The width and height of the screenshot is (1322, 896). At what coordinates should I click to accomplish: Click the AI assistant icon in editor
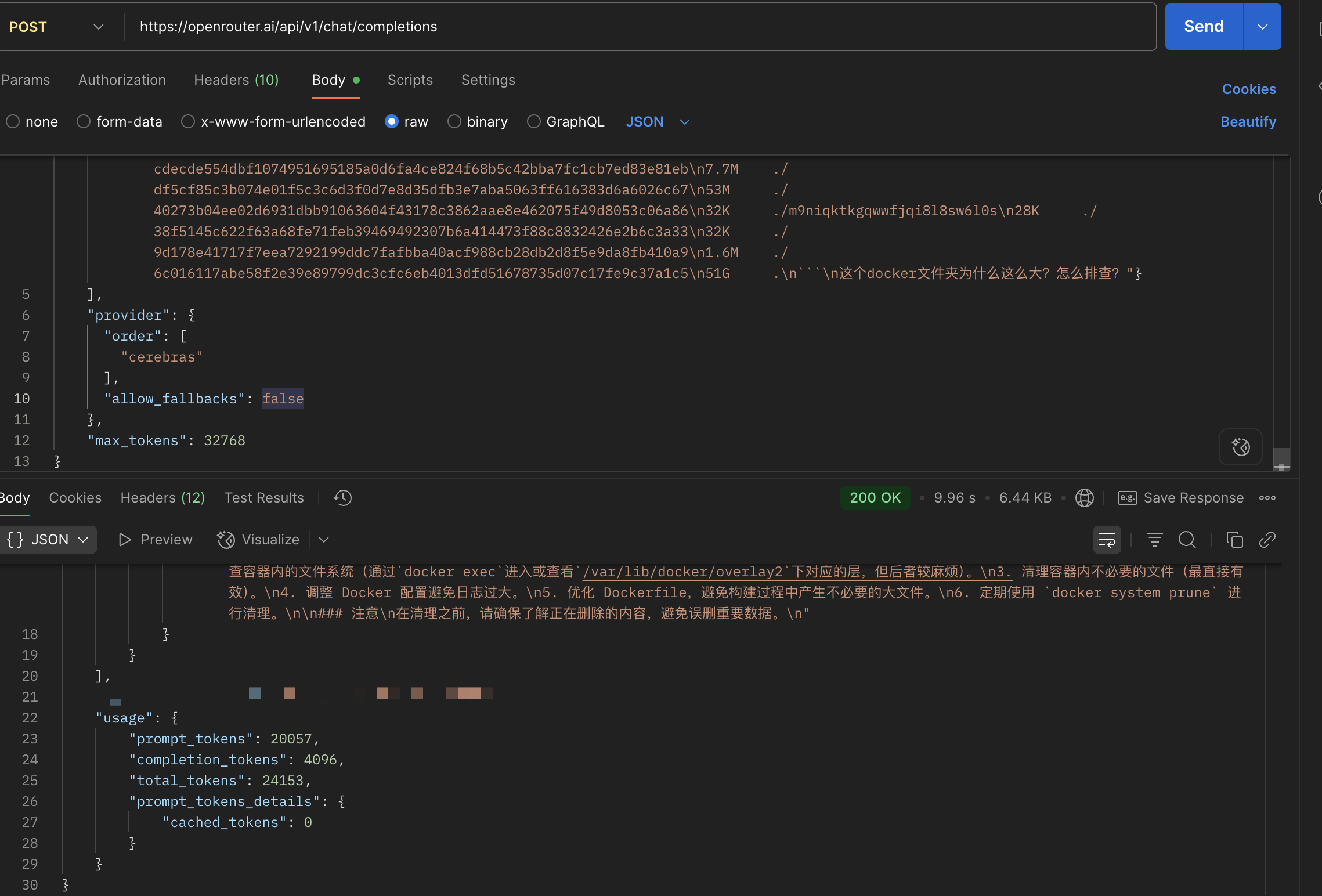(1241, 447)
